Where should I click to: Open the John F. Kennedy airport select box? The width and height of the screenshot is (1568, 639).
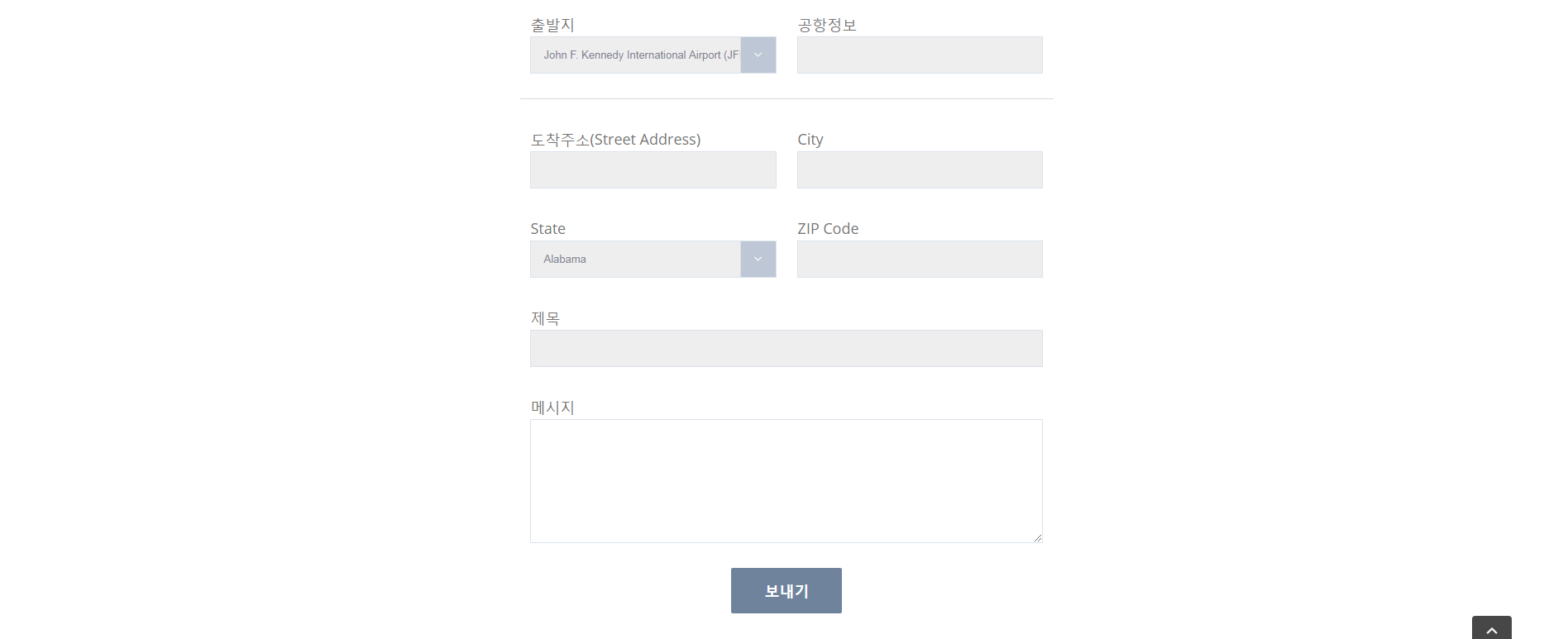tap(635, 55)
